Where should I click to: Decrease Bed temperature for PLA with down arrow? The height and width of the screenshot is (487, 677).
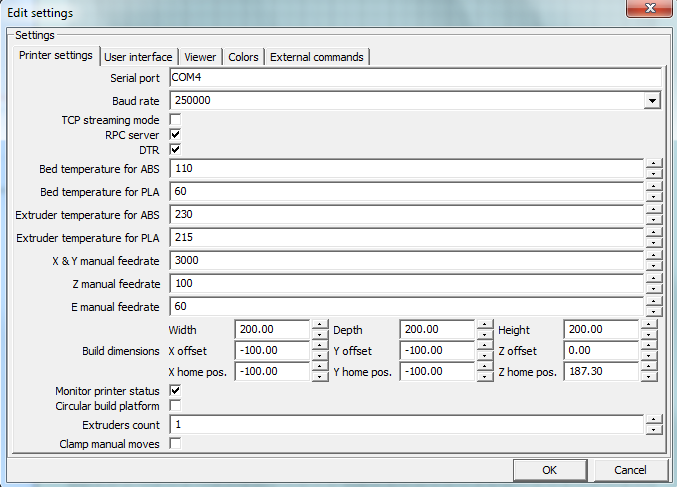653,196
